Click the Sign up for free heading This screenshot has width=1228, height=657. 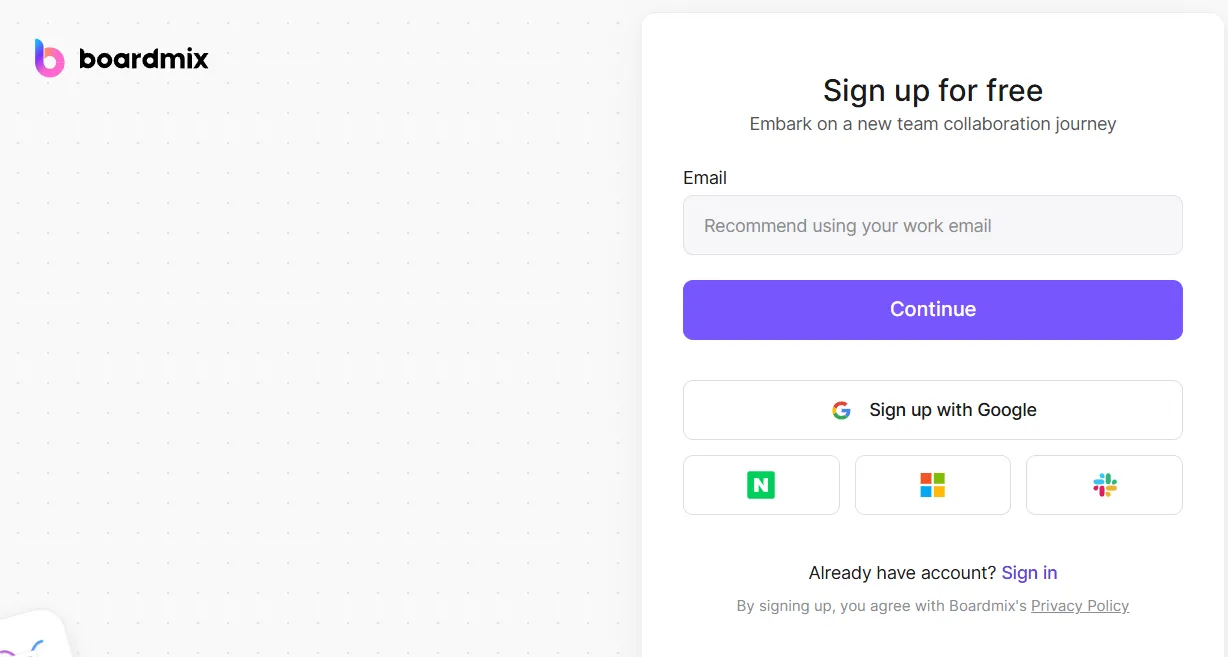pyautogui.click(x=932, y=91)
